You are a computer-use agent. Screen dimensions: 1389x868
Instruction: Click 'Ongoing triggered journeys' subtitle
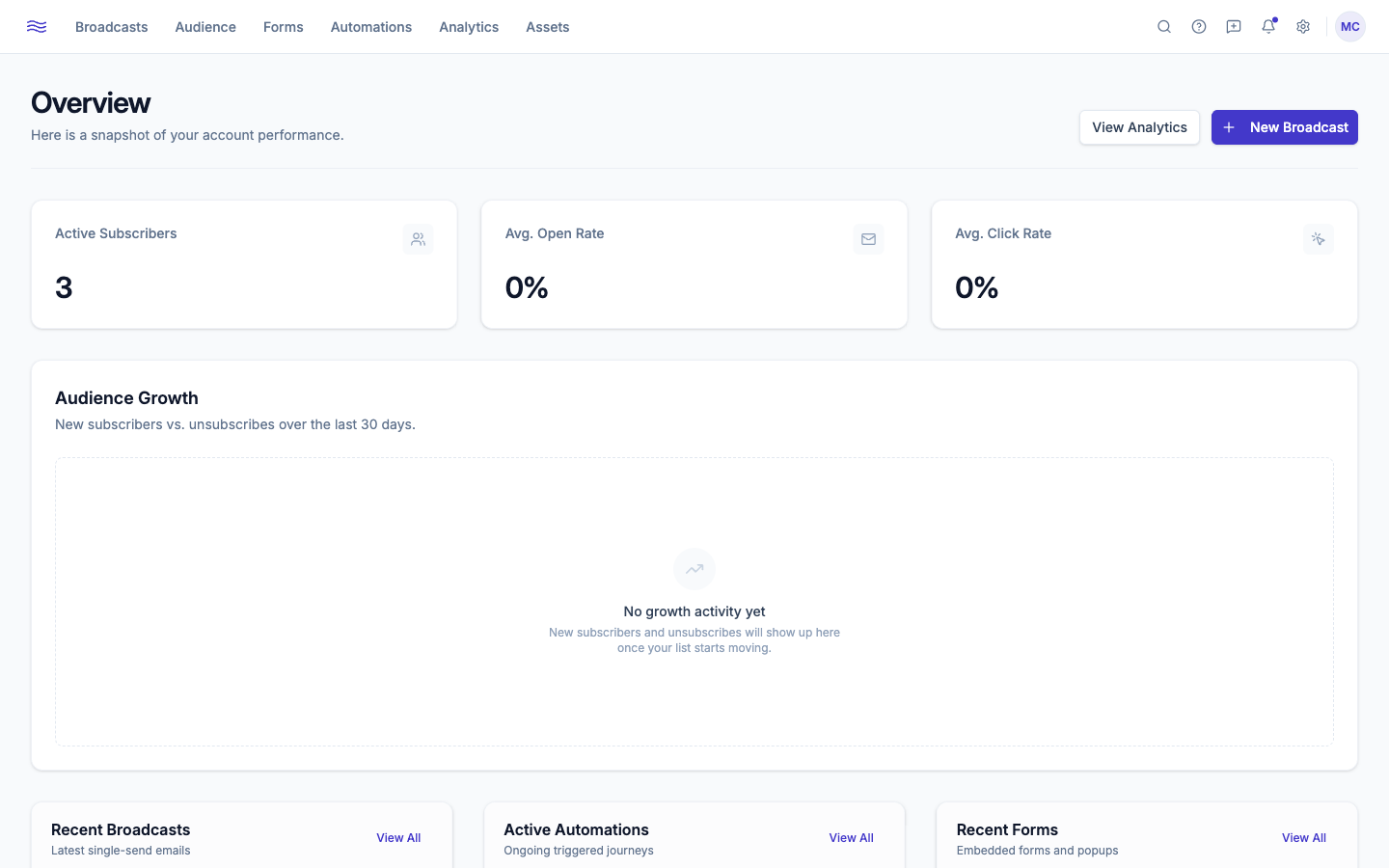click(579, 851)
